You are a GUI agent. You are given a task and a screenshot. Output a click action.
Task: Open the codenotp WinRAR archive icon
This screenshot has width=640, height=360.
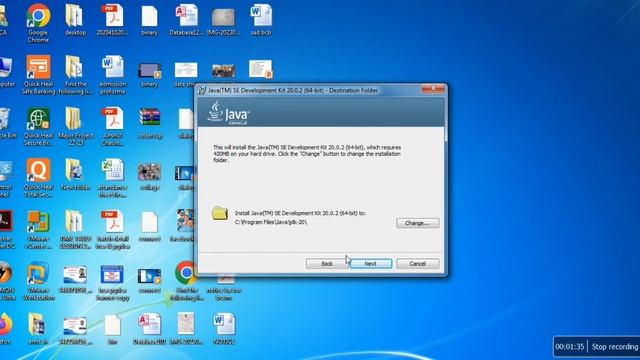click(x=150, y=123)
